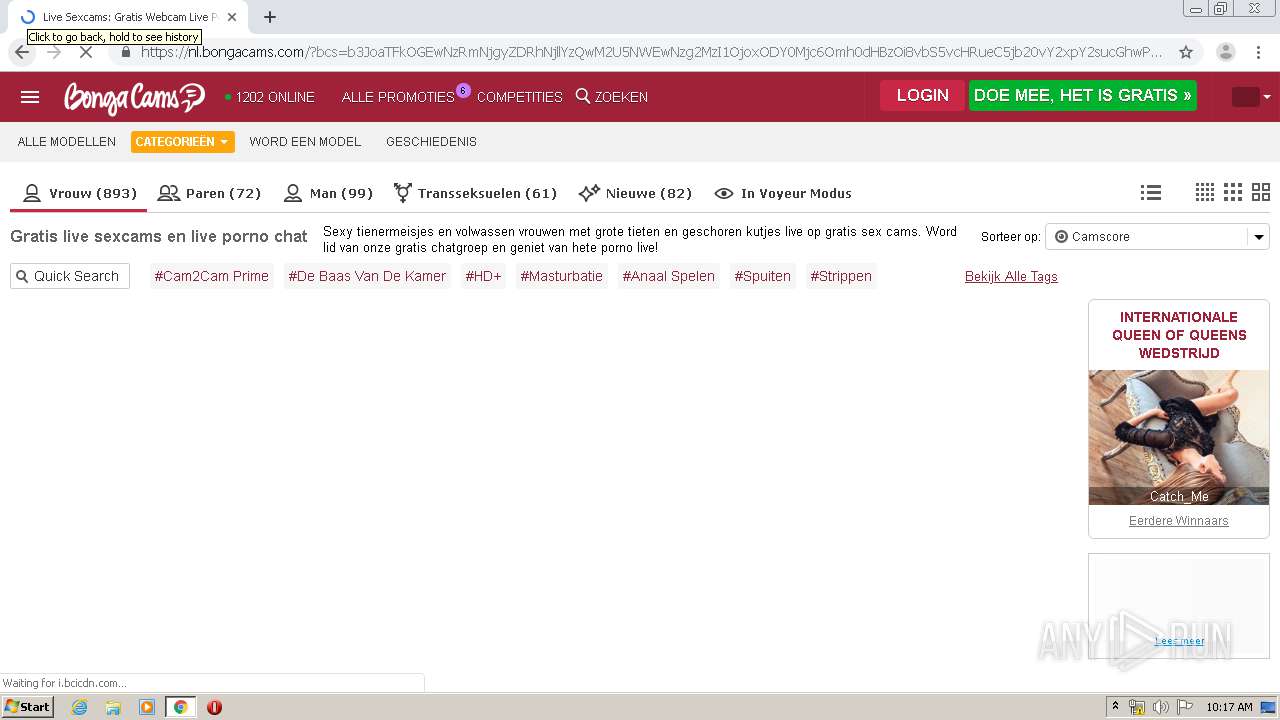Toggle In Voyeur Modus
1280x720 pixels.
783,193
